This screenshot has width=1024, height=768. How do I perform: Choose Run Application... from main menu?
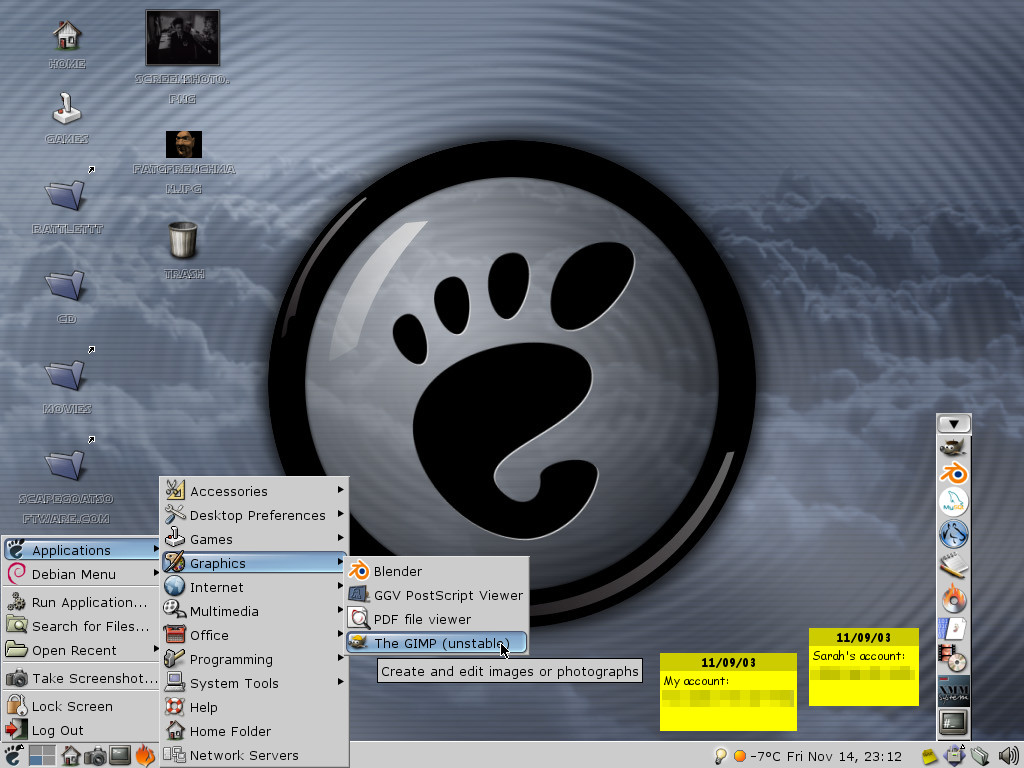point(82,602)
